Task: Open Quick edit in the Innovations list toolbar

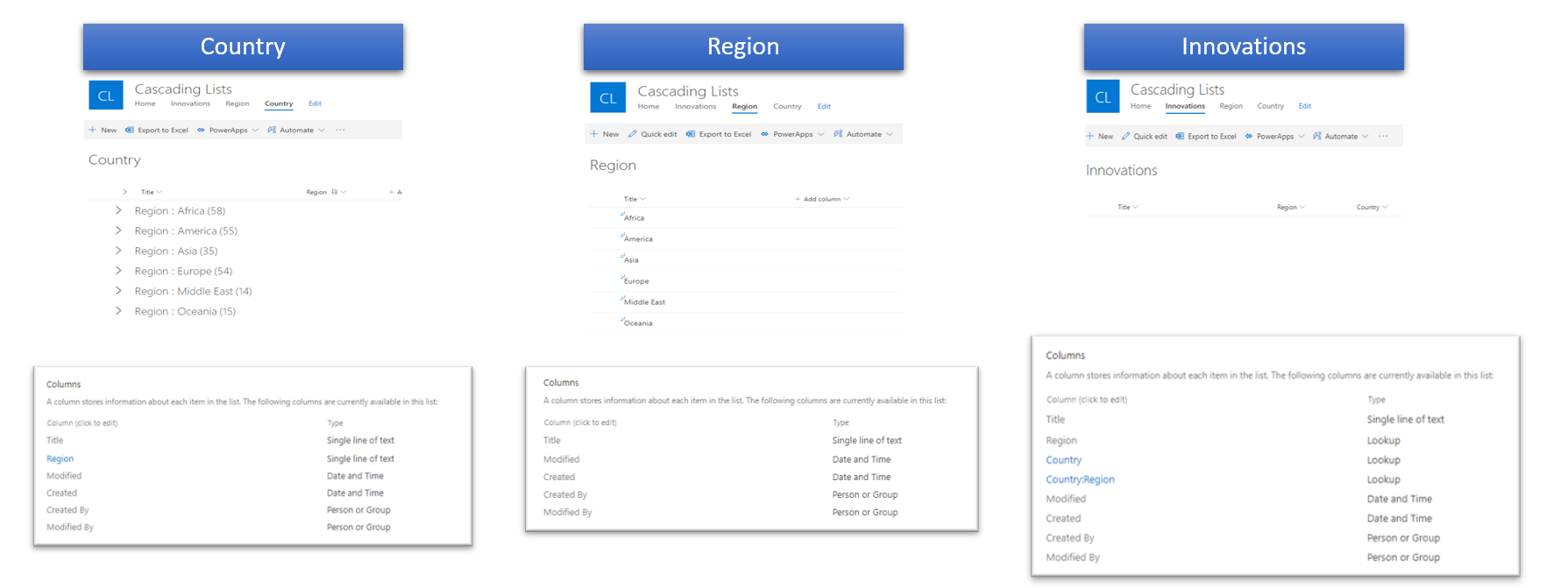Action: (1145, 136)
